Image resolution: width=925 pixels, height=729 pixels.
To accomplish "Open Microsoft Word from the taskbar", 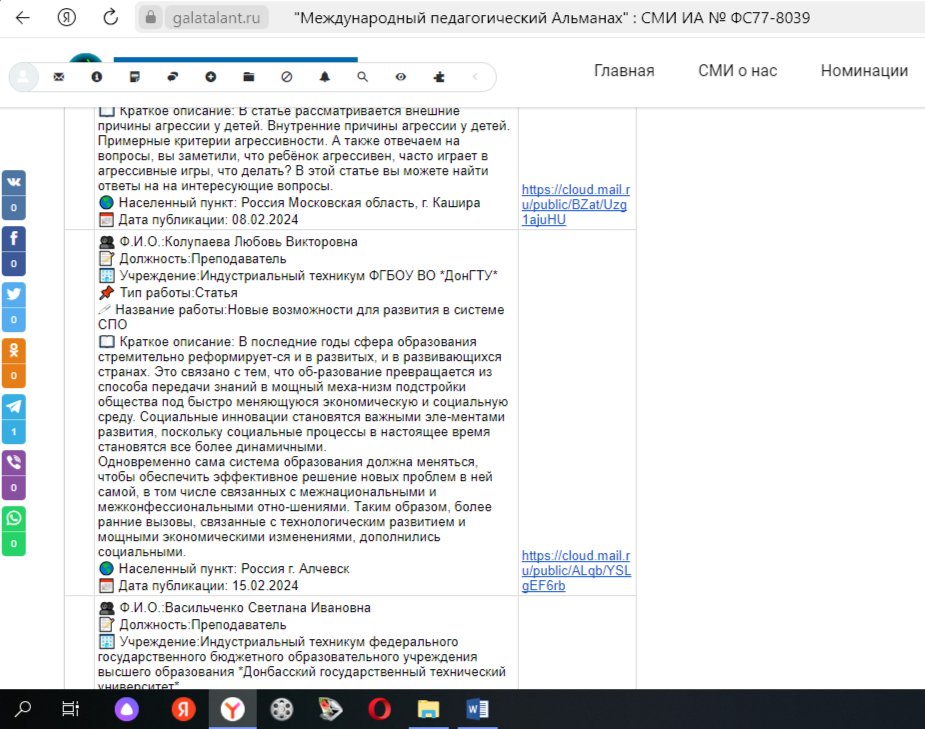I will 477,709.
